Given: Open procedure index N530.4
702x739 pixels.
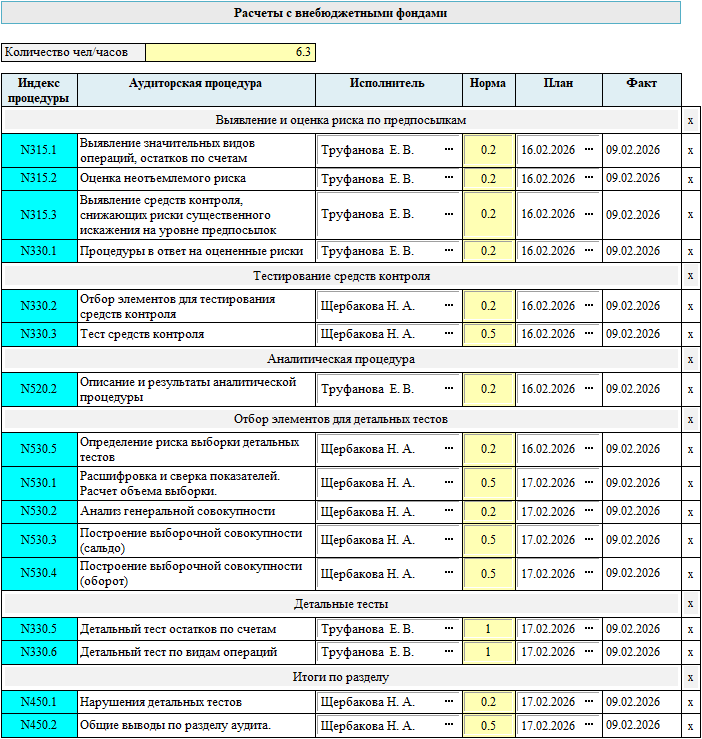Looking at the screenshot, I should [x=40, y=574].
